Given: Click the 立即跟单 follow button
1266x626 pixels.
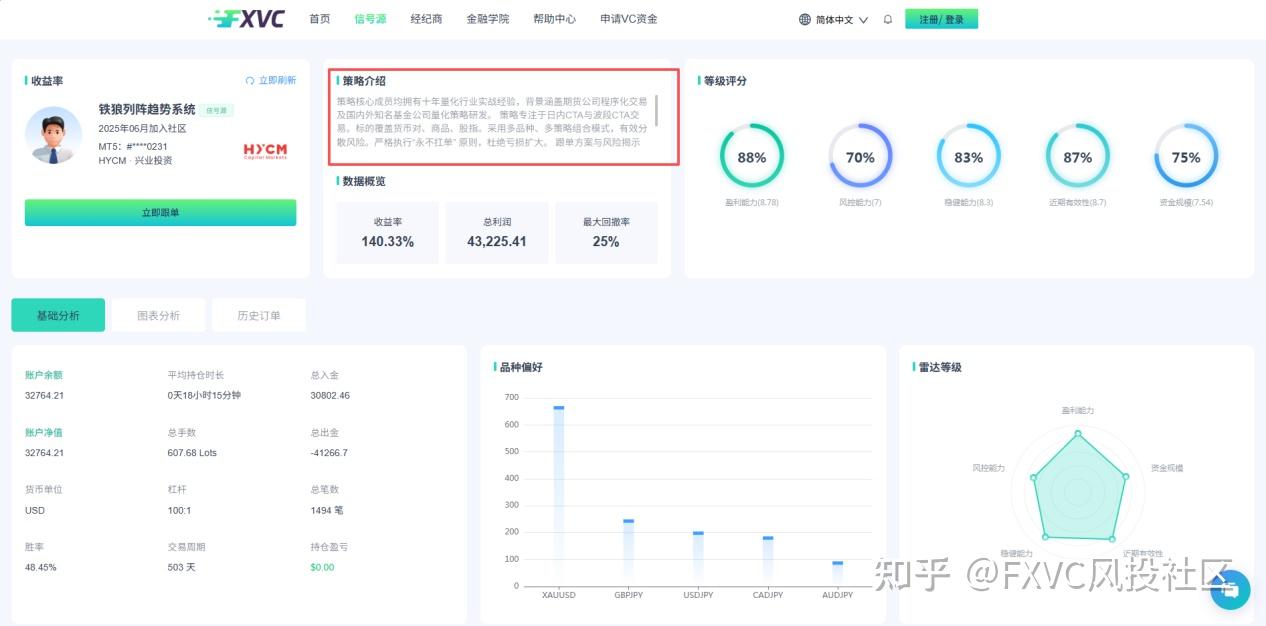Looking at the screenshot, I should (160, 212).
